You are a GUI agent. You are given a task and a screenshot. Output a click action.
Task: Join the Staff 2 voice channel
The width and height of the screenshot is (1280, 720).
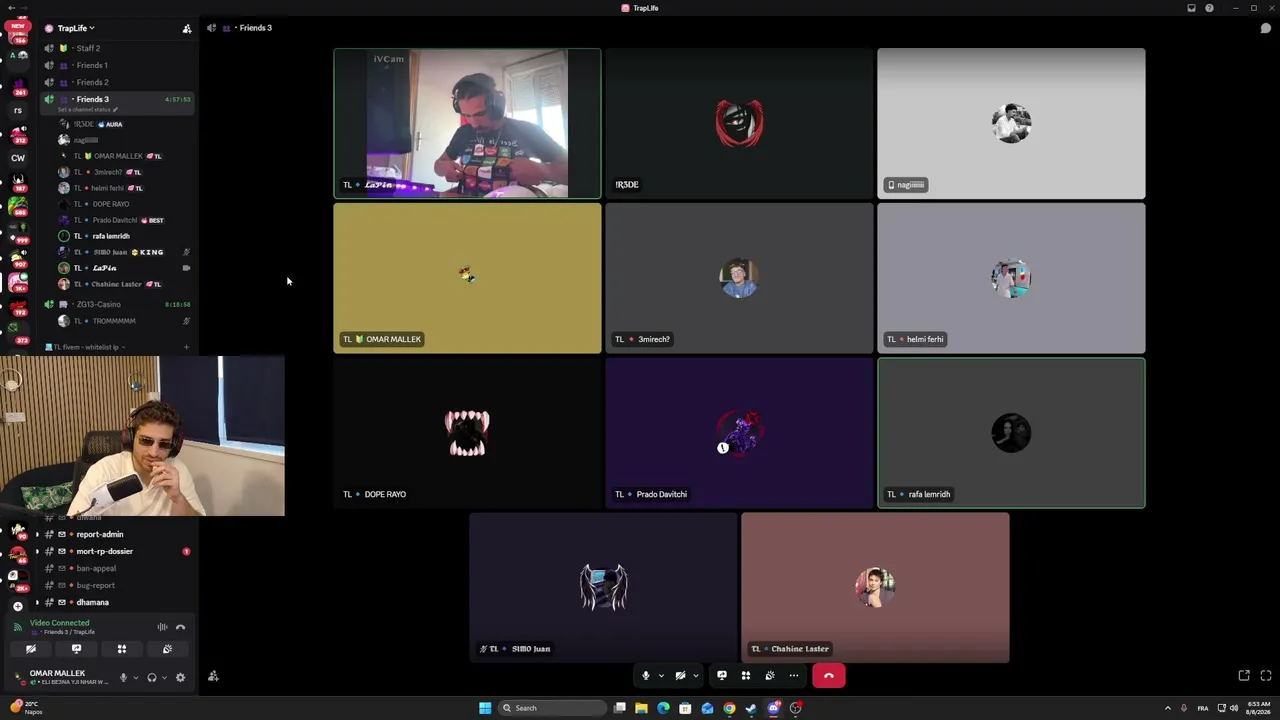115,48
